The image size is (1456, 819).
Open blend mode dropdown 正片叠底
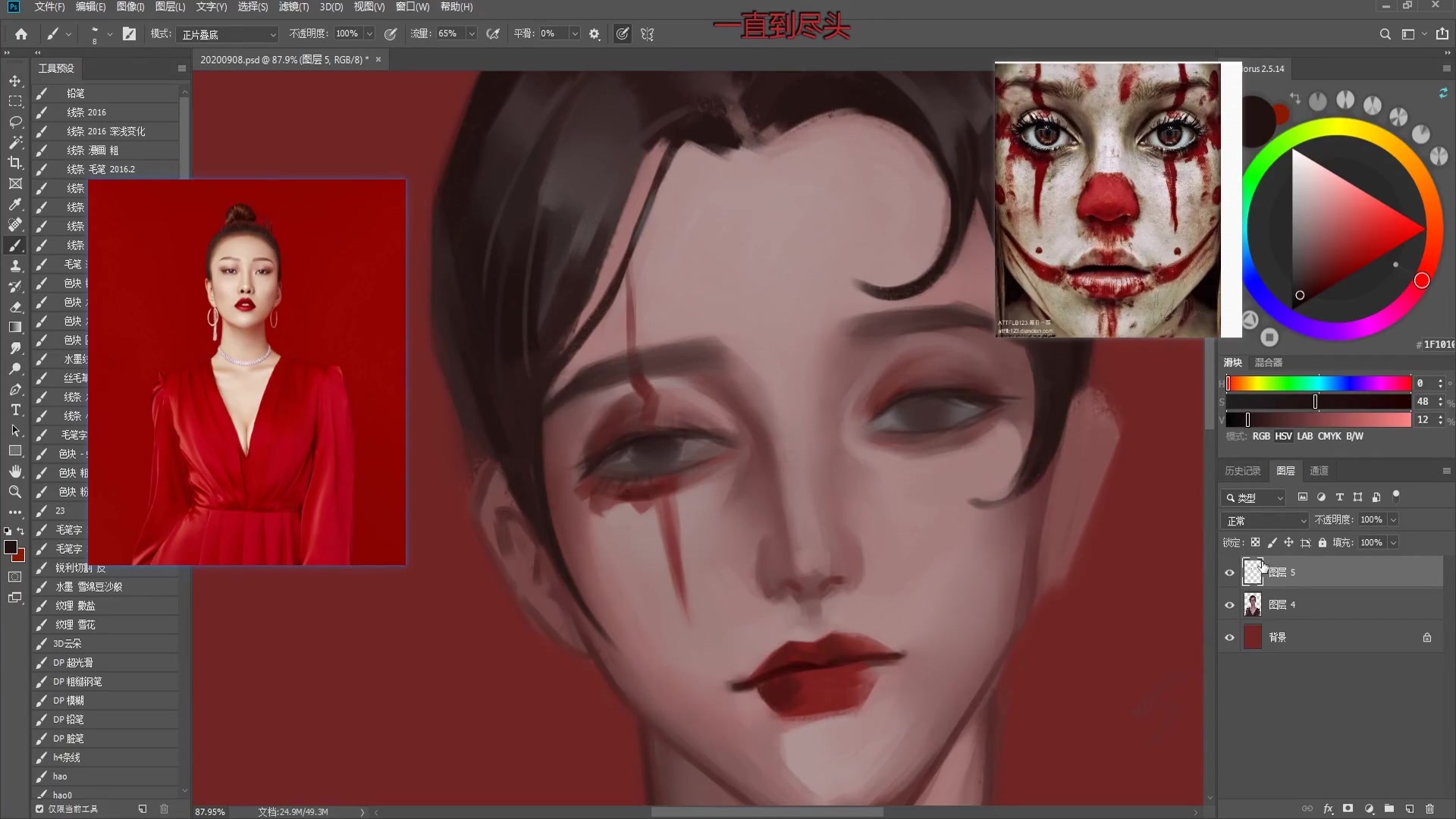point(228,34)
